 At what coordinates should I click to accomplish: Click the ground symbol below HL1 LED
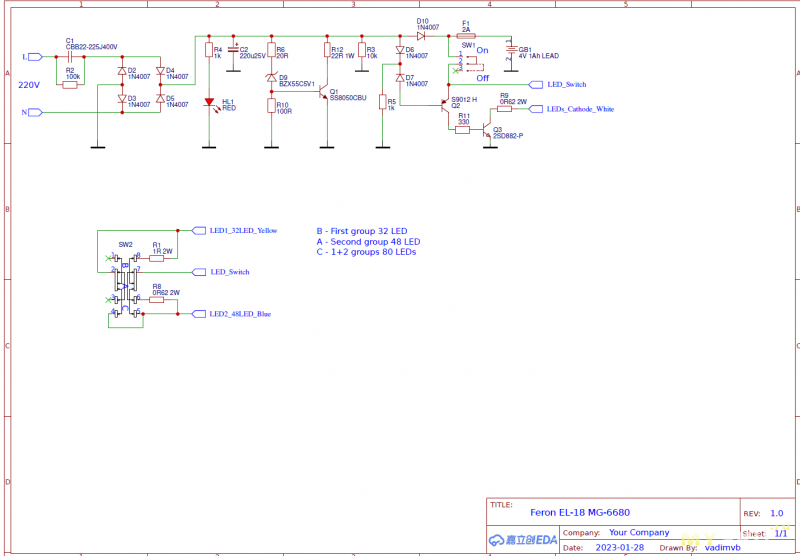click(208, 147)
